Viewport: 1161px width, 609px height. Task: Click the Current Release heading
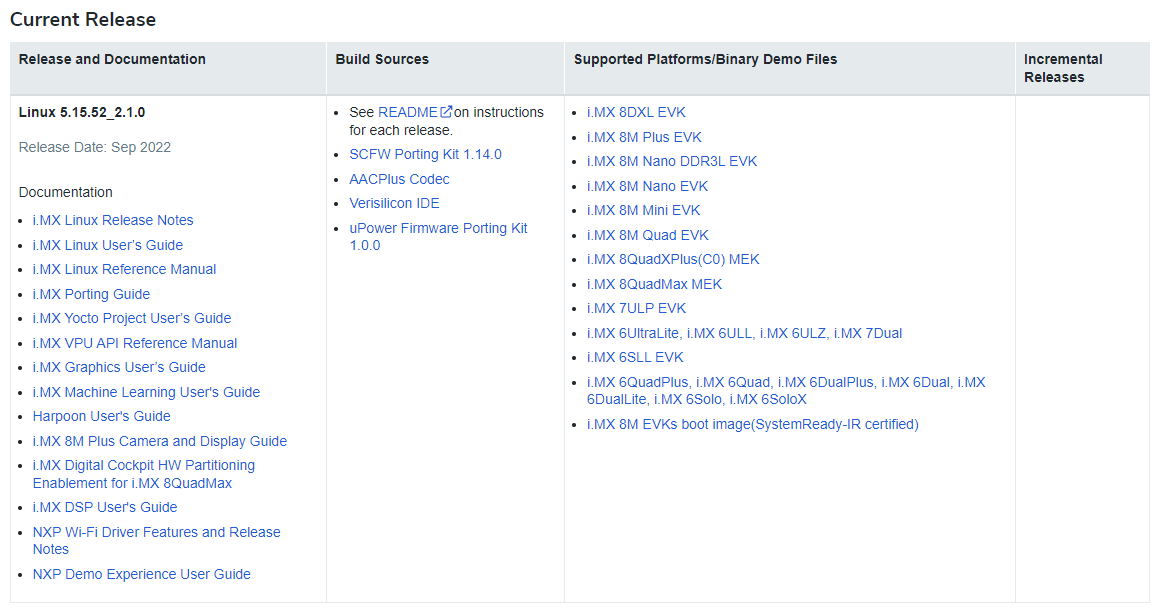(x=83, y=19)
